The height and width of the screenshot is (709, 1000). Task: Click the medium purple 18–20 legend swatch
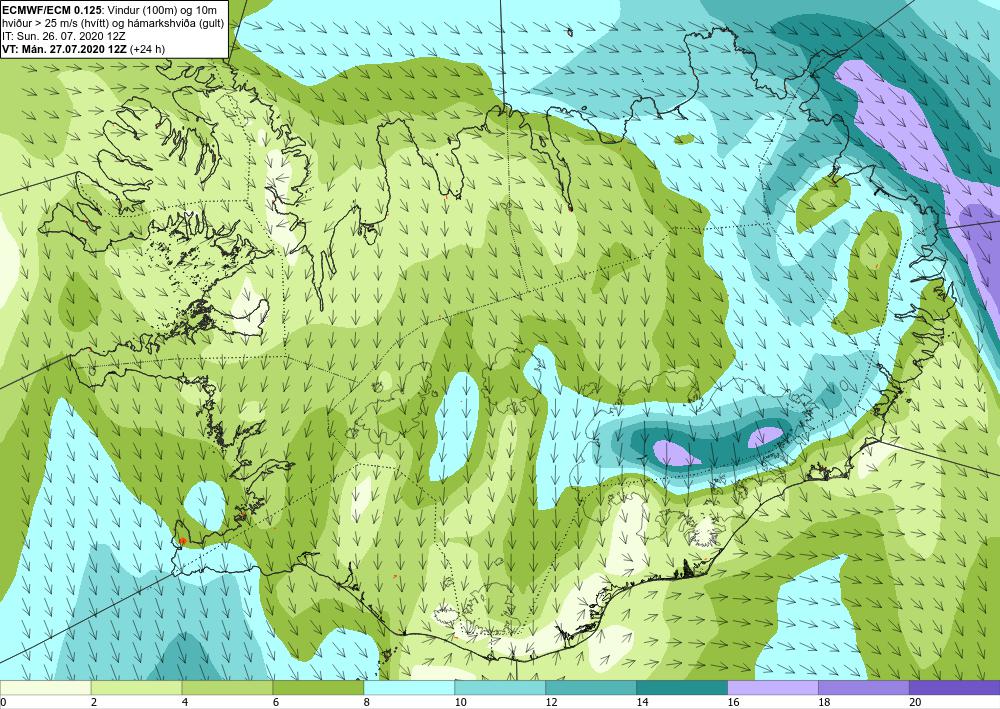pos(863,687)
